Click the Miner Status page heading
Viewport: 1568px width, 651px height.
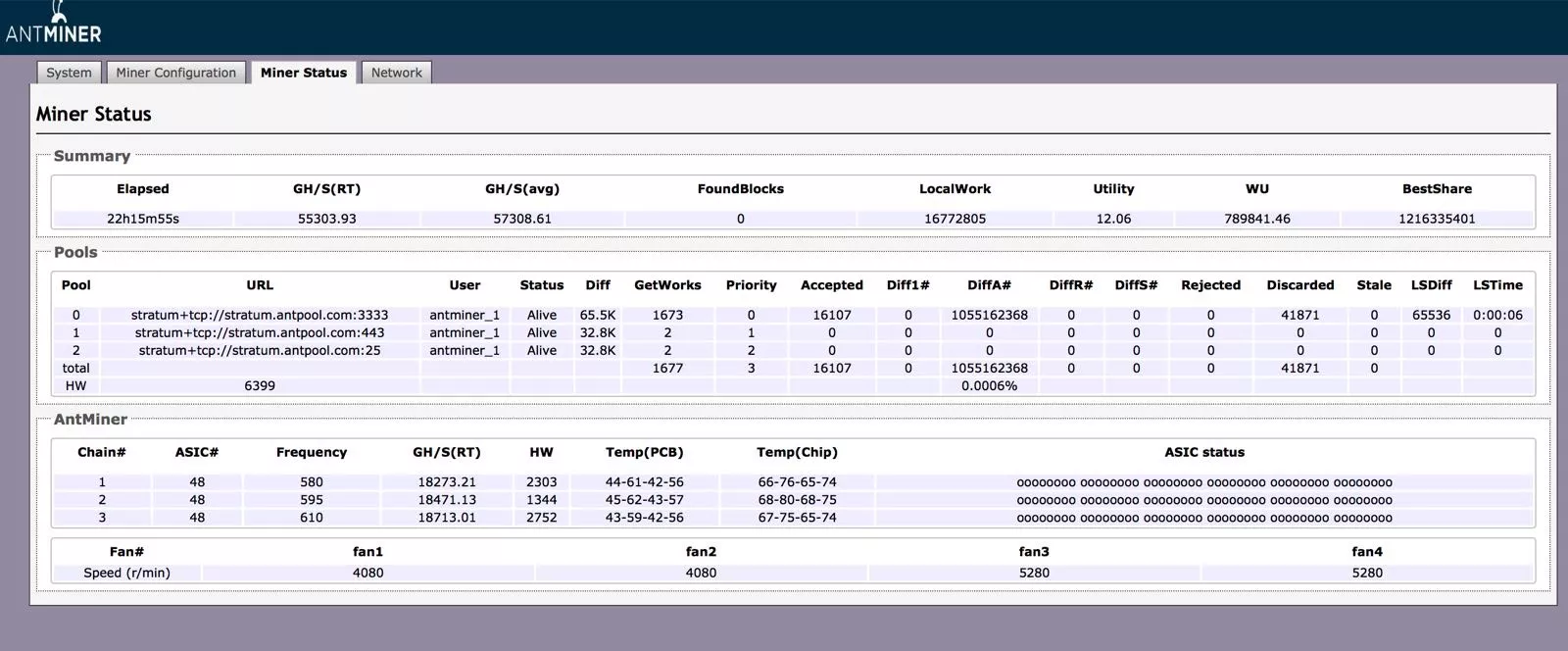point(94,114)
